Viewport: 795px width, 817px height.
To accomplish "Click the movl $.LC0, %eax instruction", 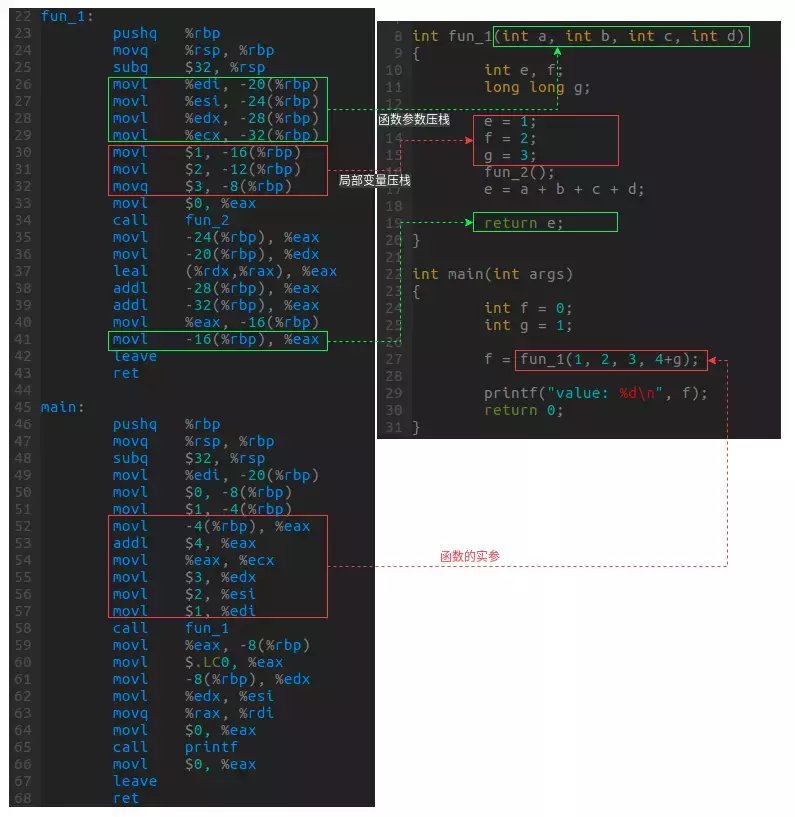I will click(197, 662).
